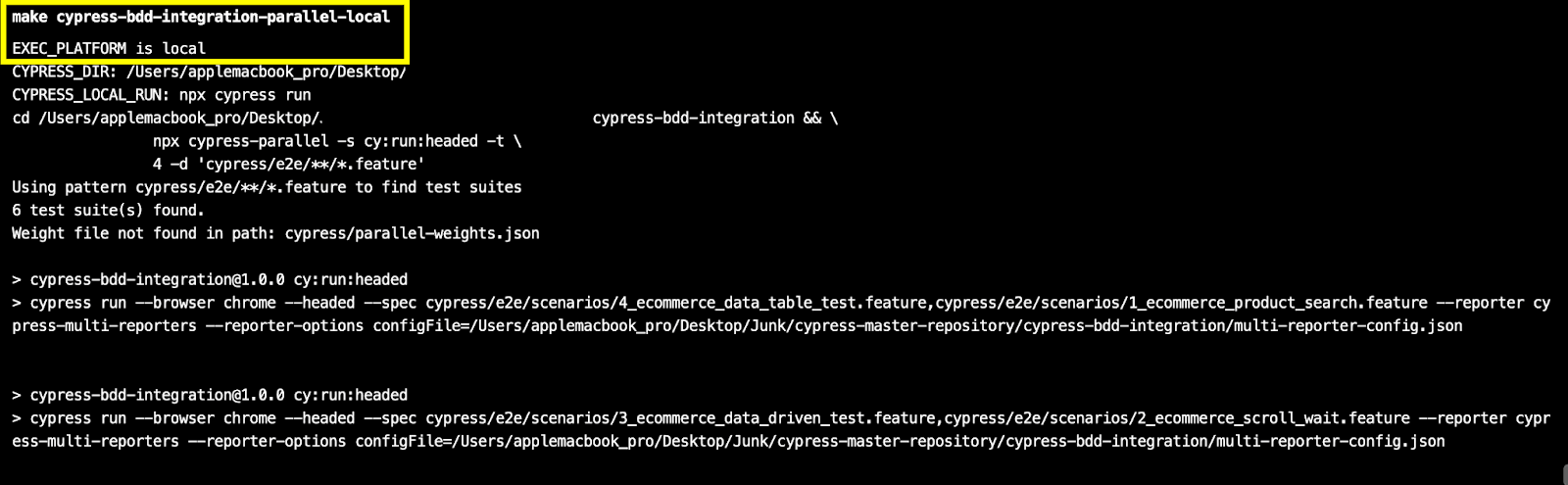Click the 6 test suite(s) found message

[108, 210]
